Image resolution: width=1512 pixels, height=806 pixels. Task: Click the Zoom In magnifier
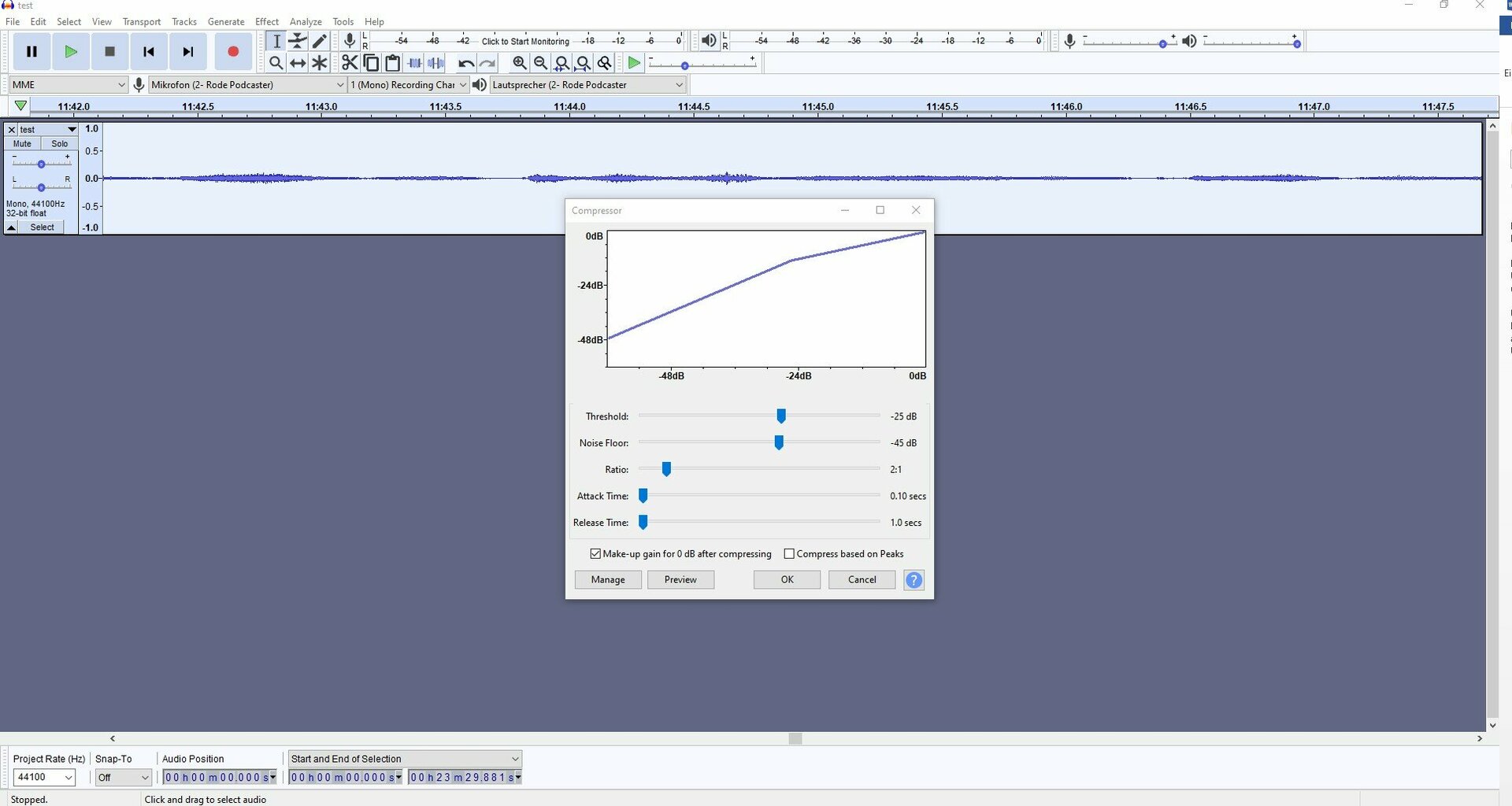[519, 63]
